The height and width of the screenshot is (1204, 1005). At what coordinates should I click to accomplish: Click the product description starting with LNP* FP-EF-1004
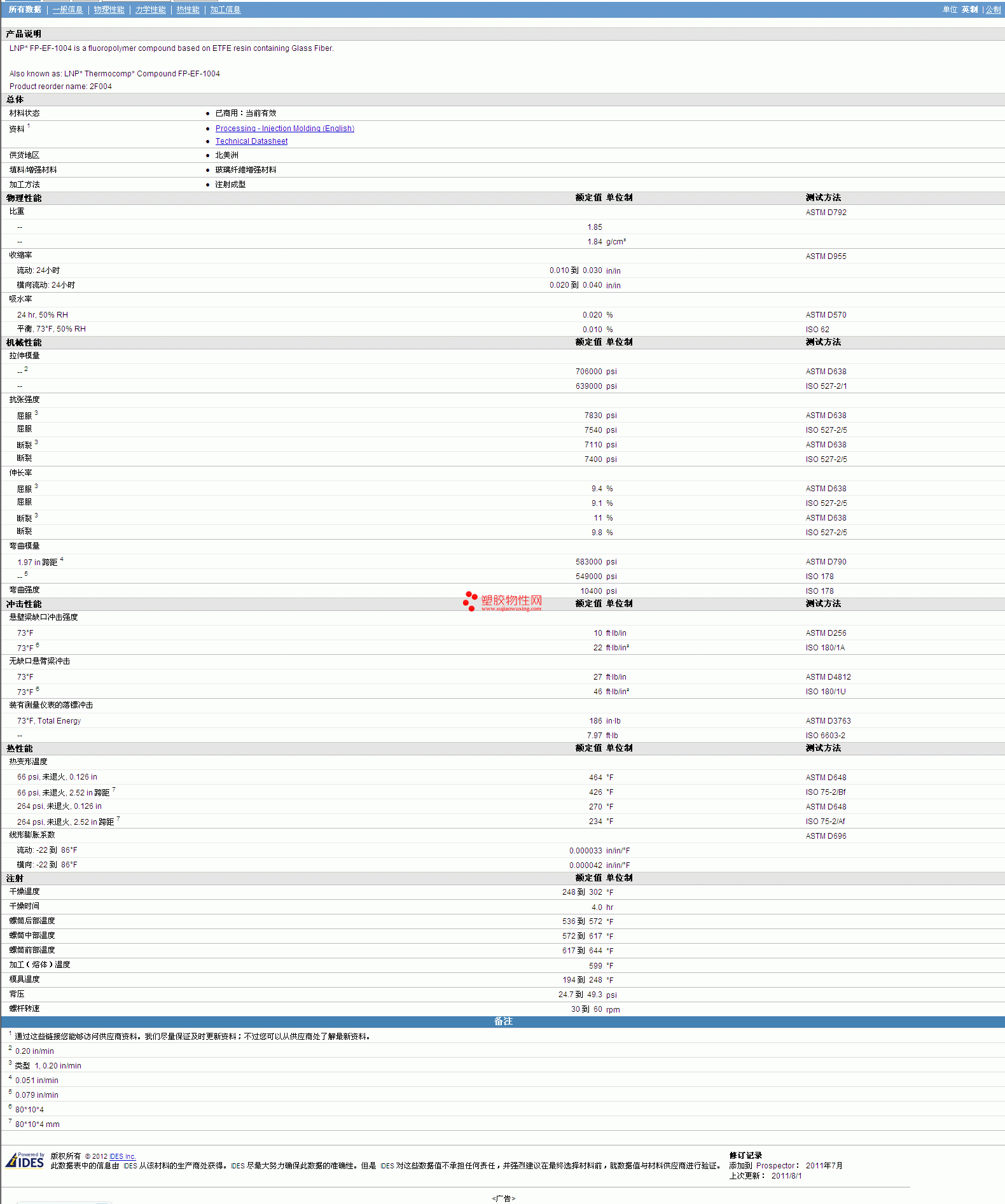(172, 48)
